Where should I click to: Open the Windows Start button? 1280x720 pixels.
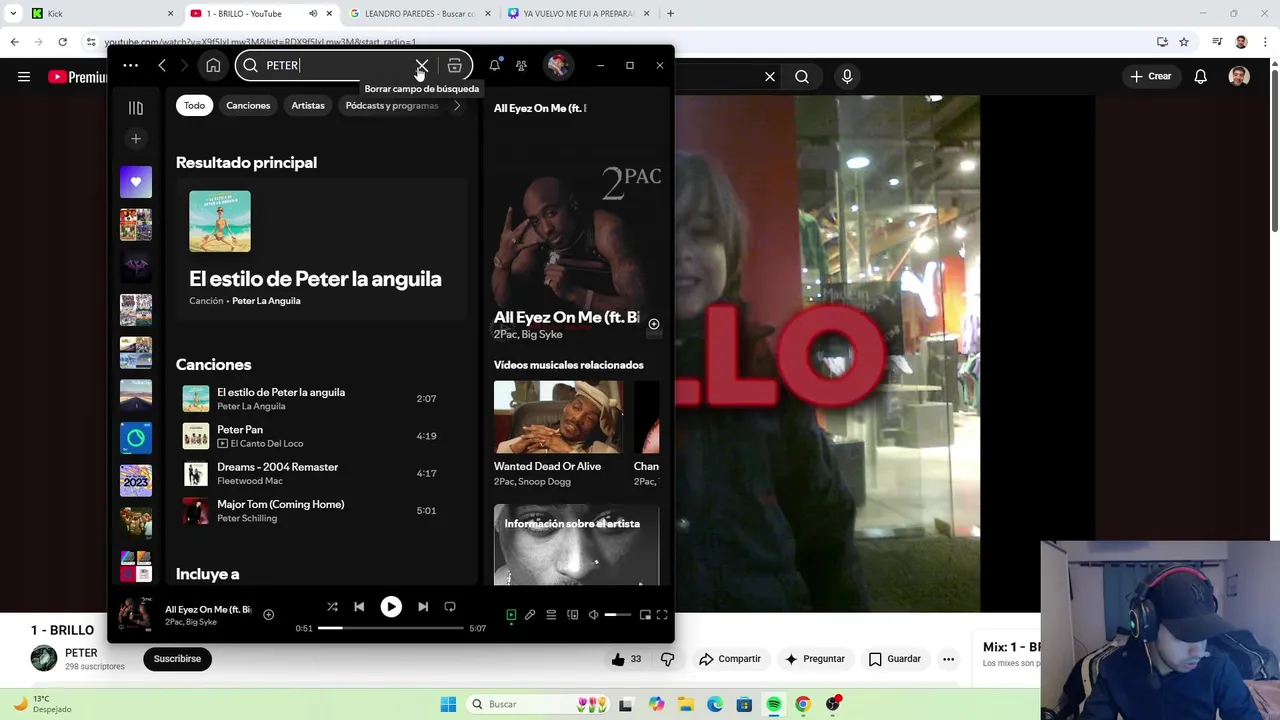[x=448, y=704]
